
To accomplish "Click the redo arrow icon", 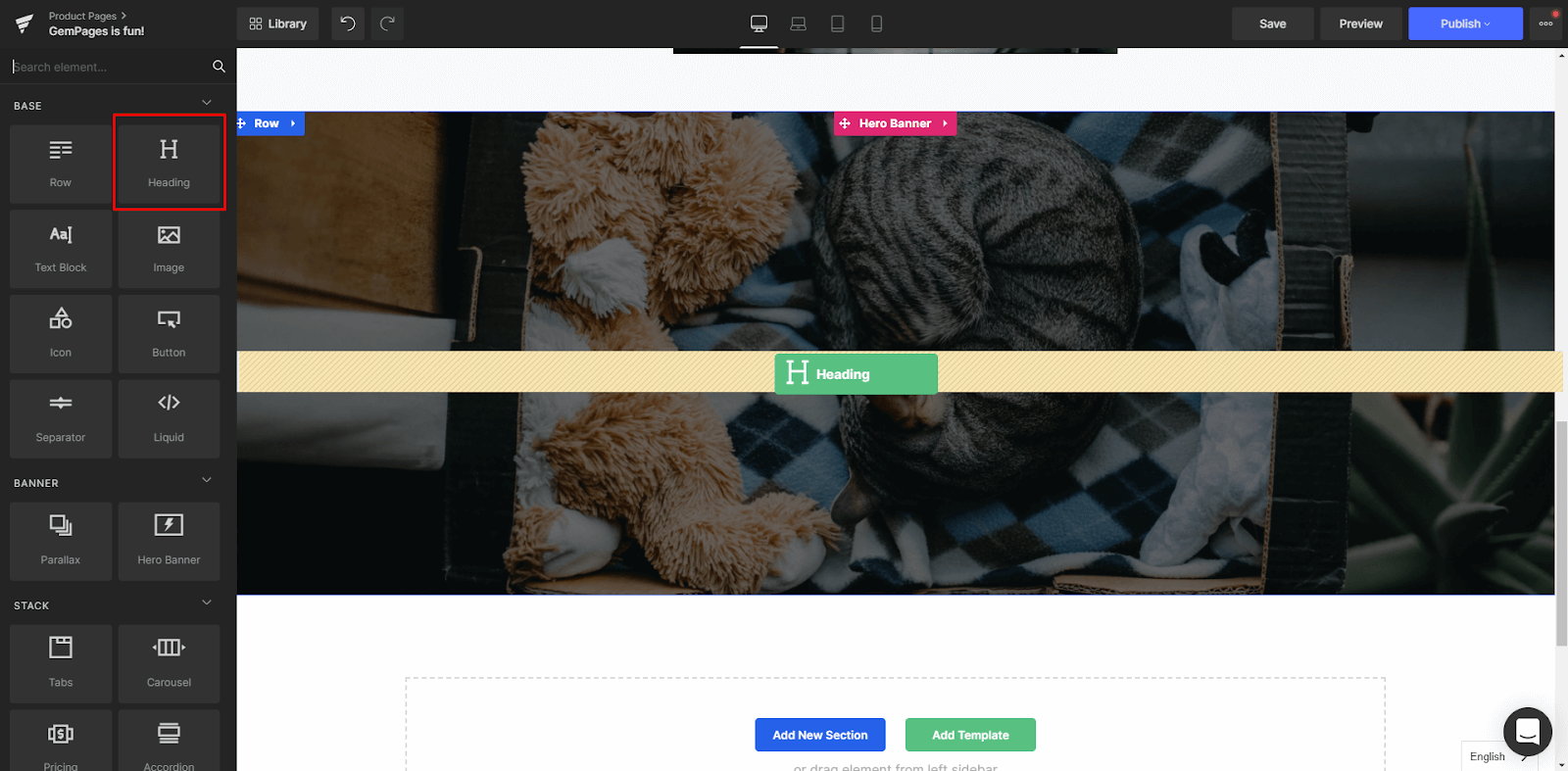I will click(387, 24).
